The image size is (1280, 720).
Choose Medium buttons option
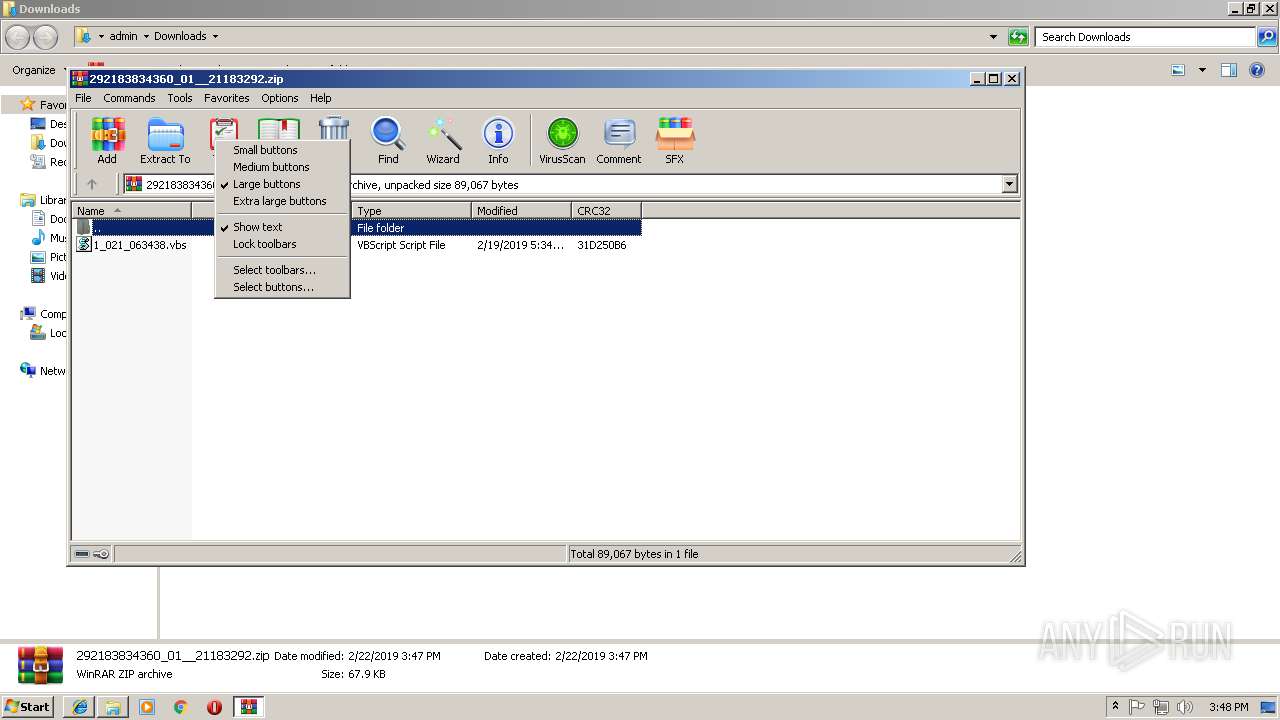283,167
